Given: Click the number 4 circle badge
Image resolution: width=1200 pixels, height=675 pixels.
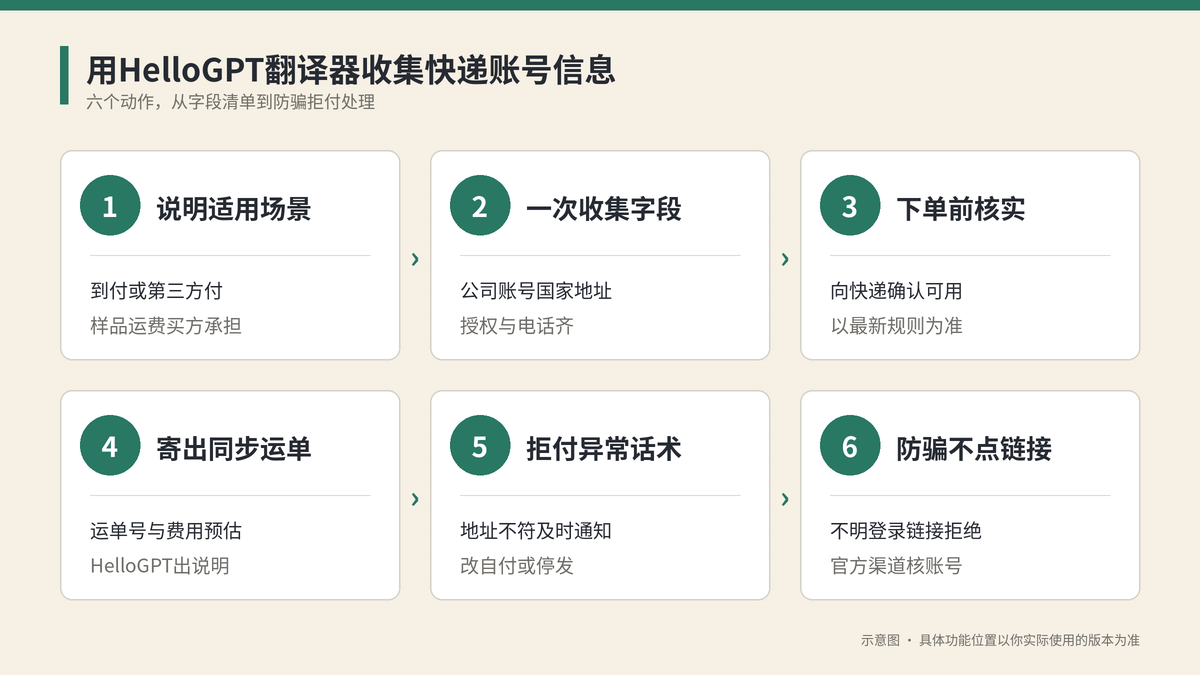Looking at the screenshot, I should [110, 447].
